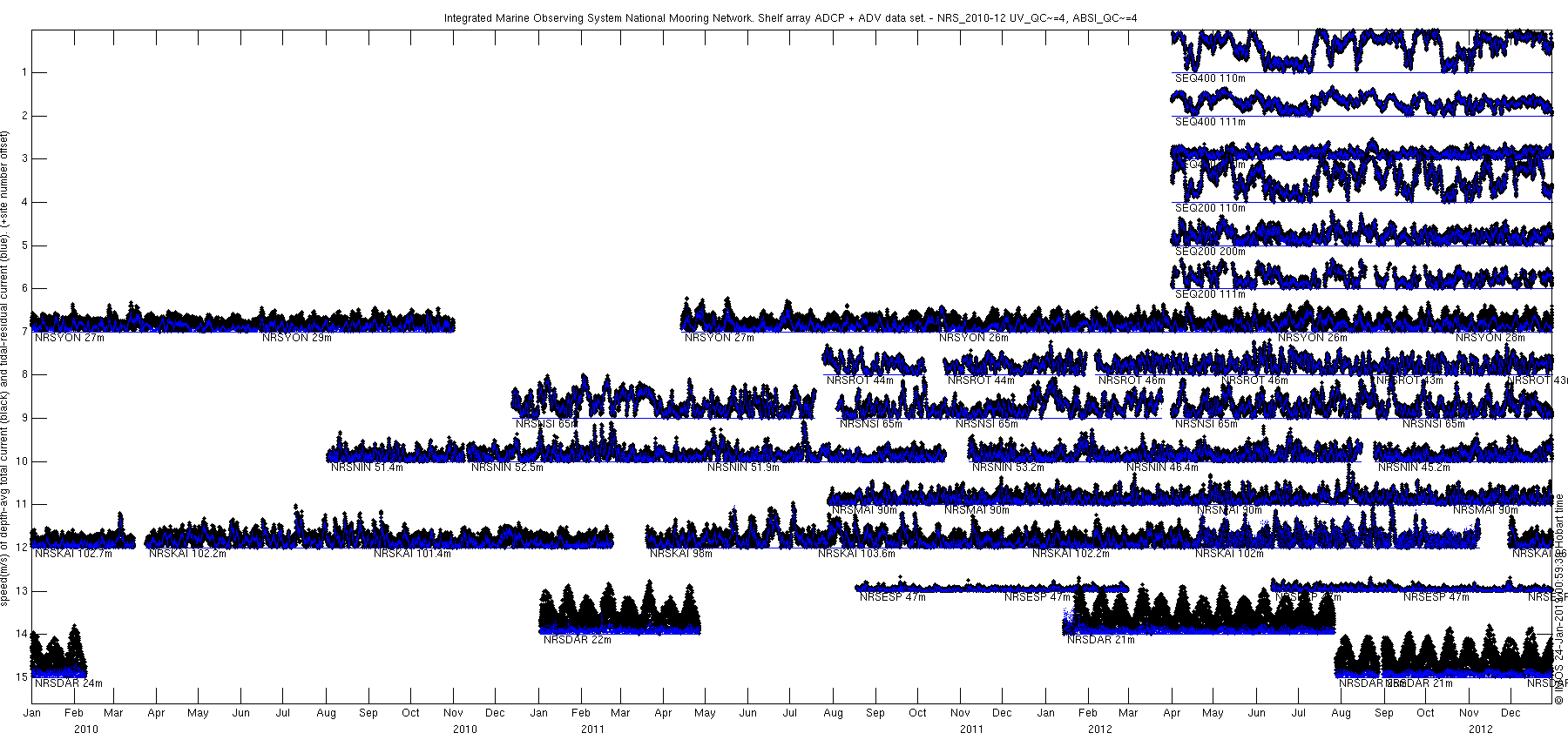Click the 'NRSDAR 22m' deployment label
This screenshot has width=1568, height=740.
tap(578, 640)
